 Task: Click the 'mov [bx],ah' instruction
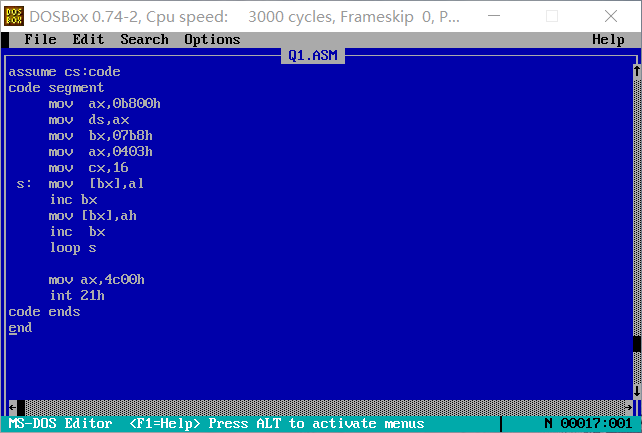(x=93, y=216)
